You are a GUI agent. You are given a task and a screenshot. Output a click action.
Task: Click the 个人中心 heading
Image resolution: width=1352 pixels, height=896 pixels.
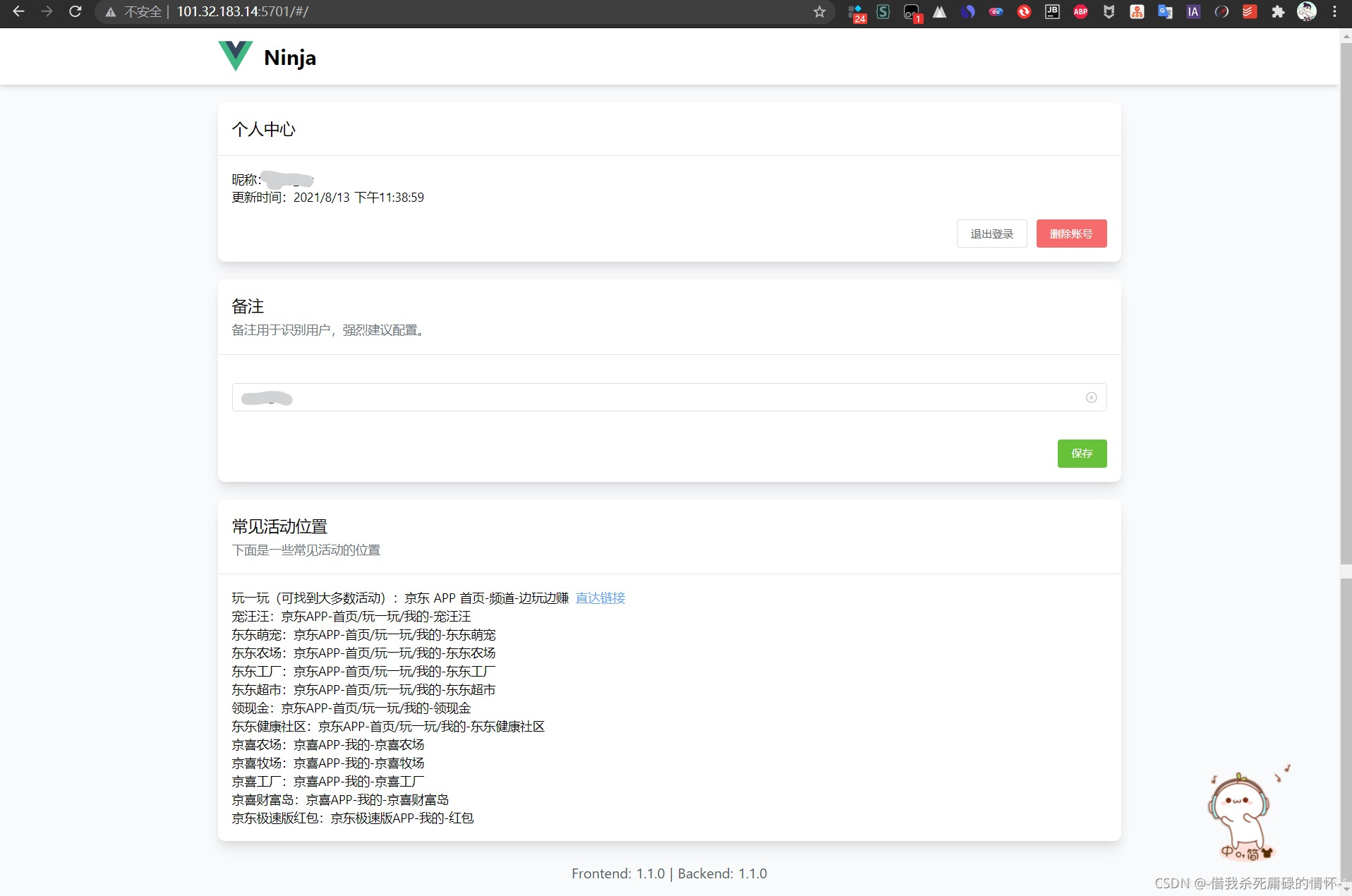(264, 129)
